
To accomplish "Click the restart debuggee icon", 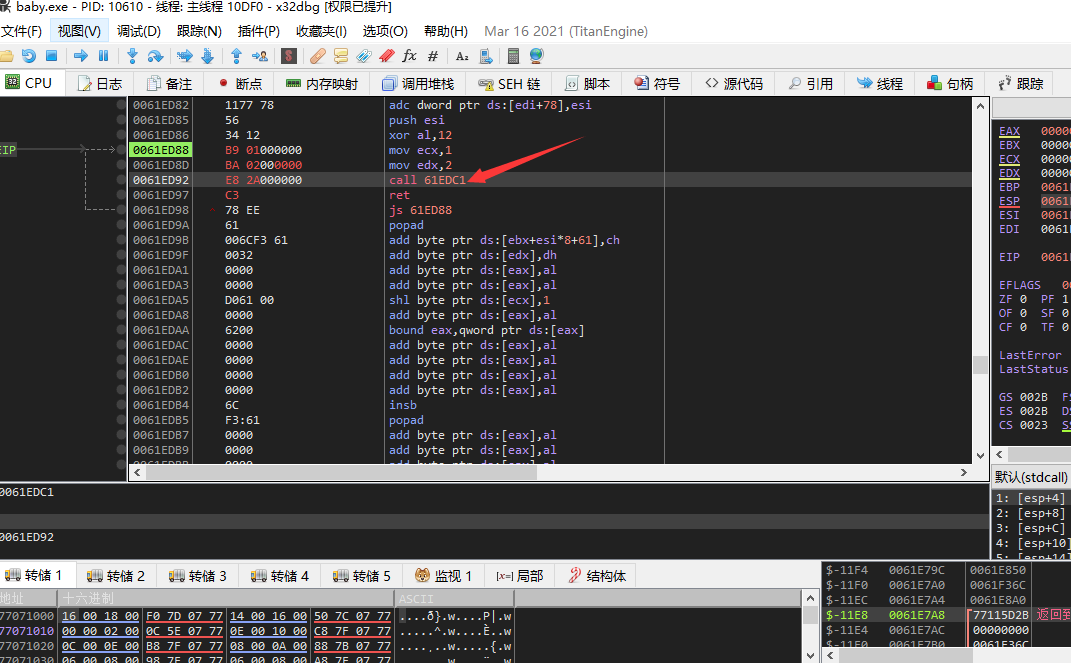I will (29, 56).
